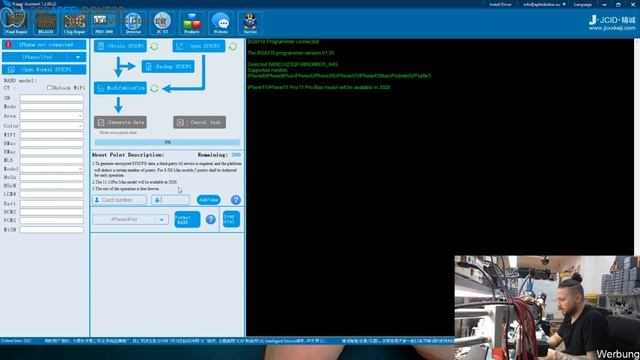Click the refresh icon beside Obtain SYSCFG
This screenshot has height=360, width=640.
[154, 46]
